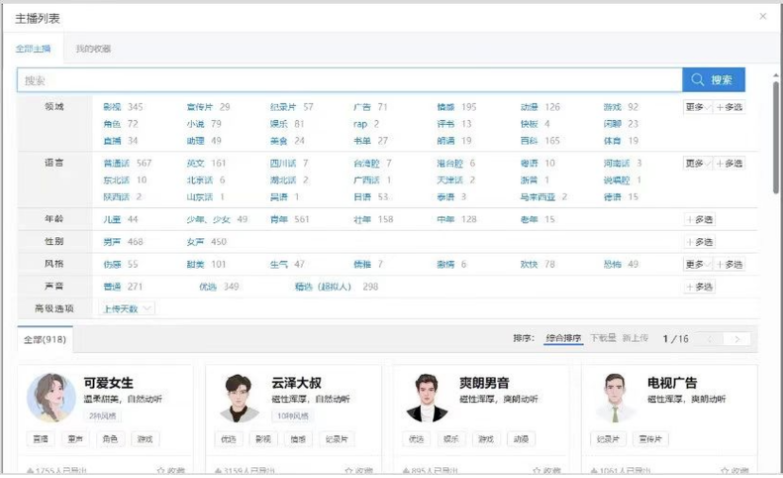
Task: Filter style 欢快 78
Action: pos(537,264)
